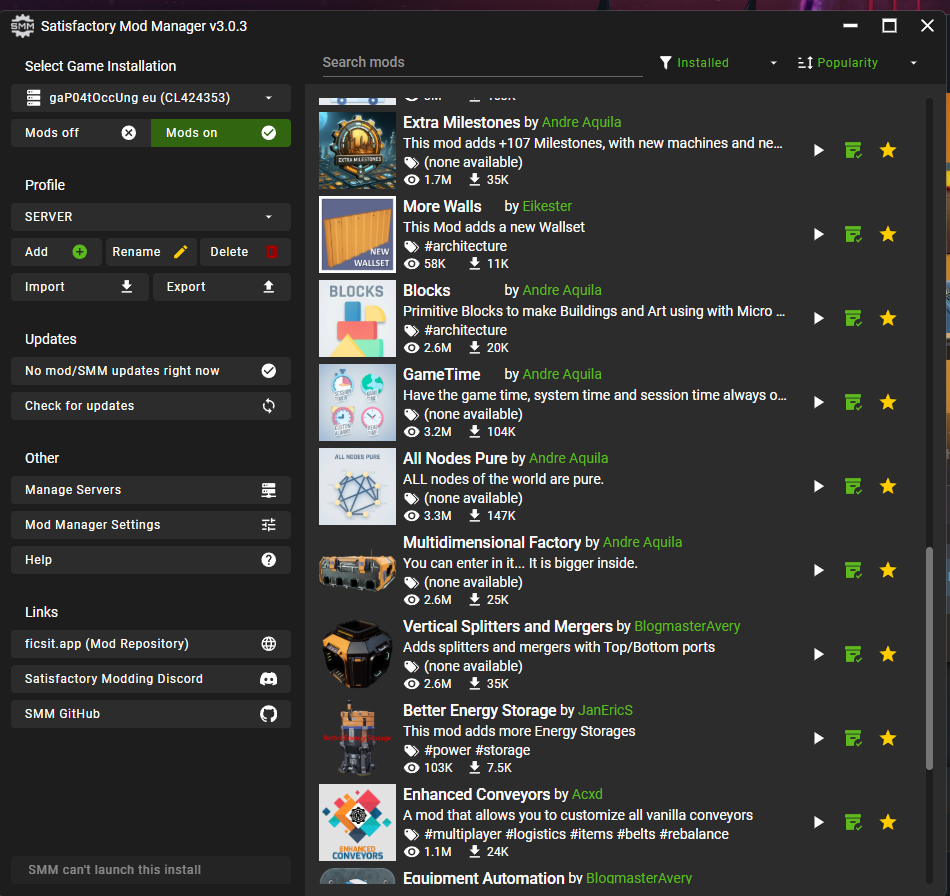
Task: Click the play arrow for More Walls
Action: coord(819,234)
